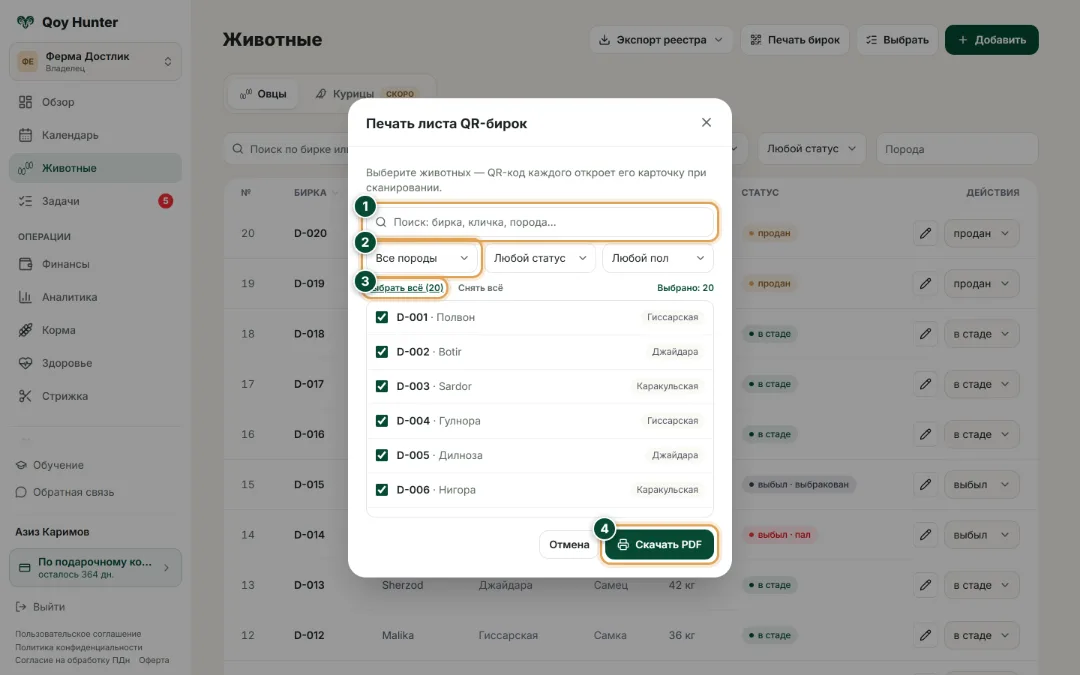The height and width of the screenshot is (675, 1080).
Task: Uncheck the D-005 Дилноза checkbox
Action: click(x=382, y=455)
